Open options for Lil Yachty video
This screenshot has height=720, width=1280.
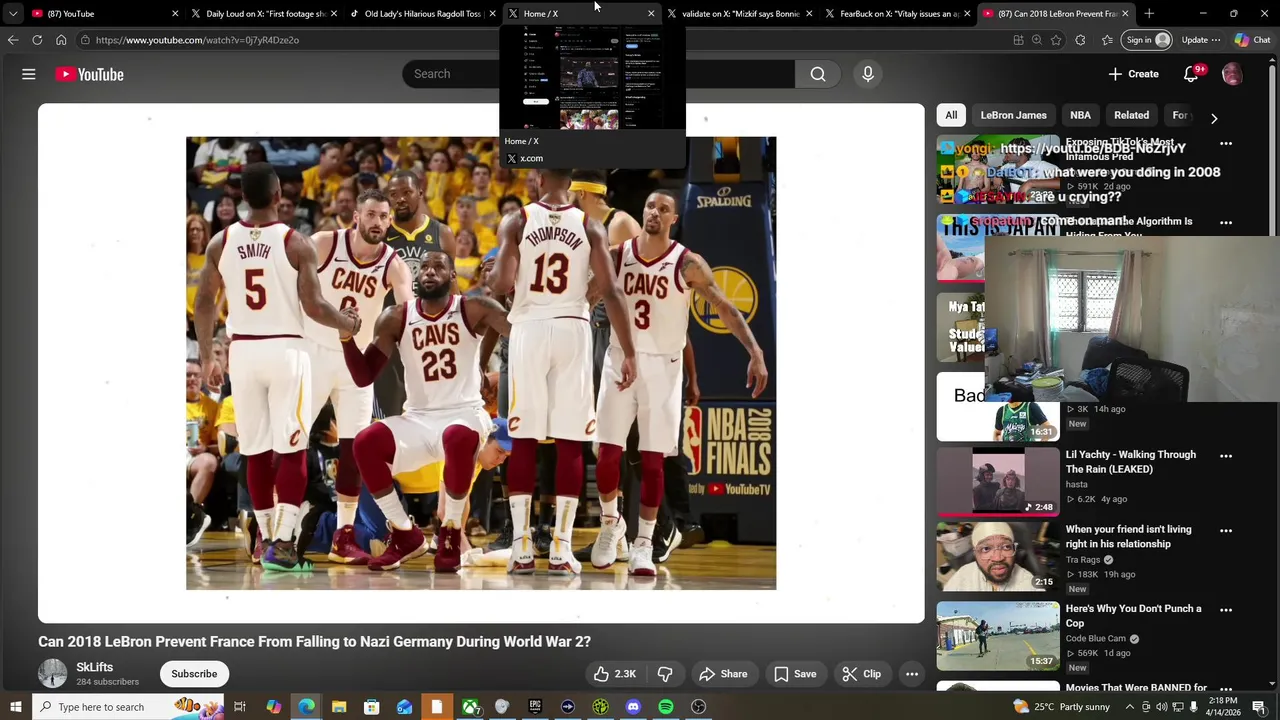pyautogui.click(x=1226, y=456)
